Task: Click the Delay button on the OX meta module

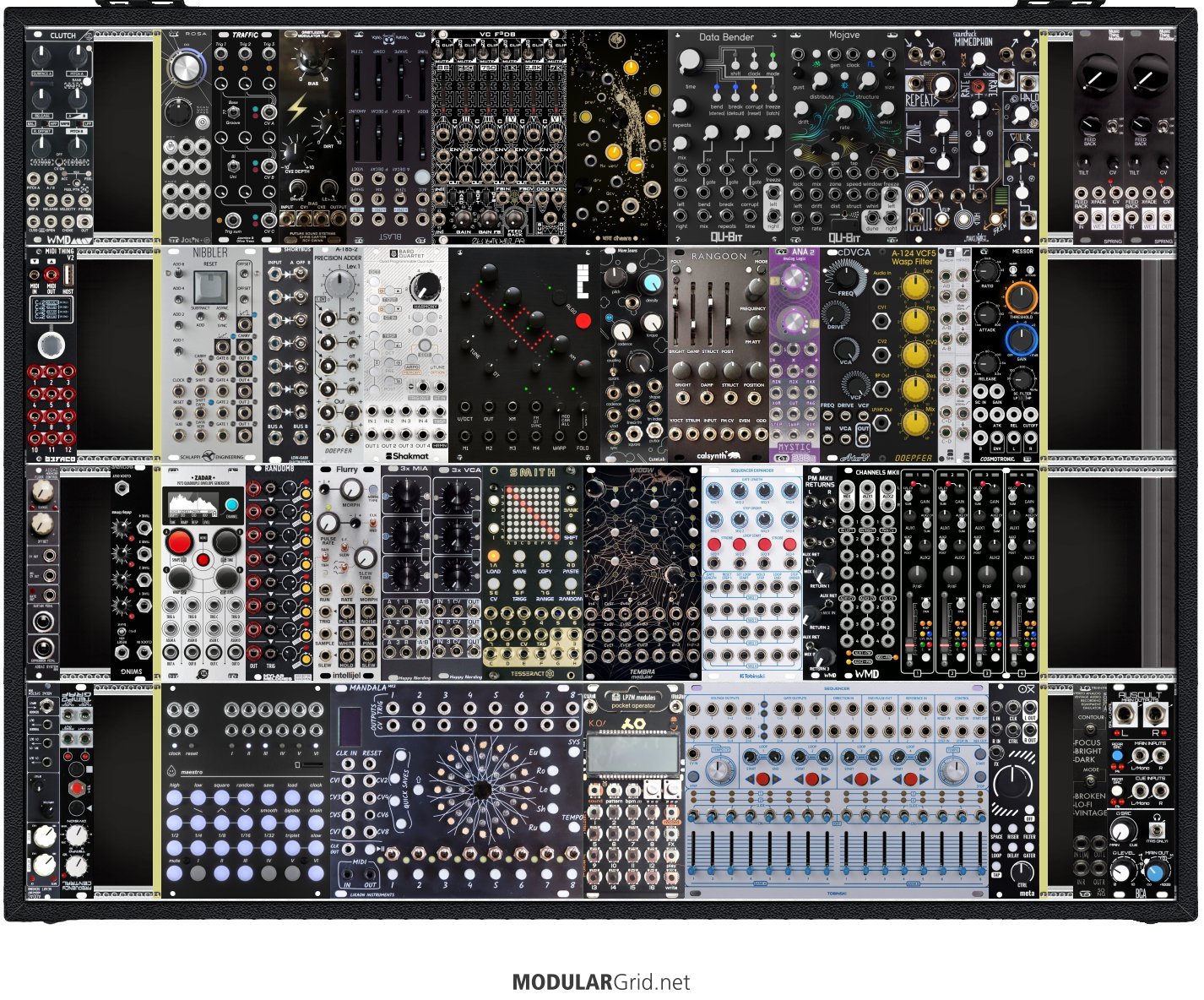Action: click(x=1012, y=846)
